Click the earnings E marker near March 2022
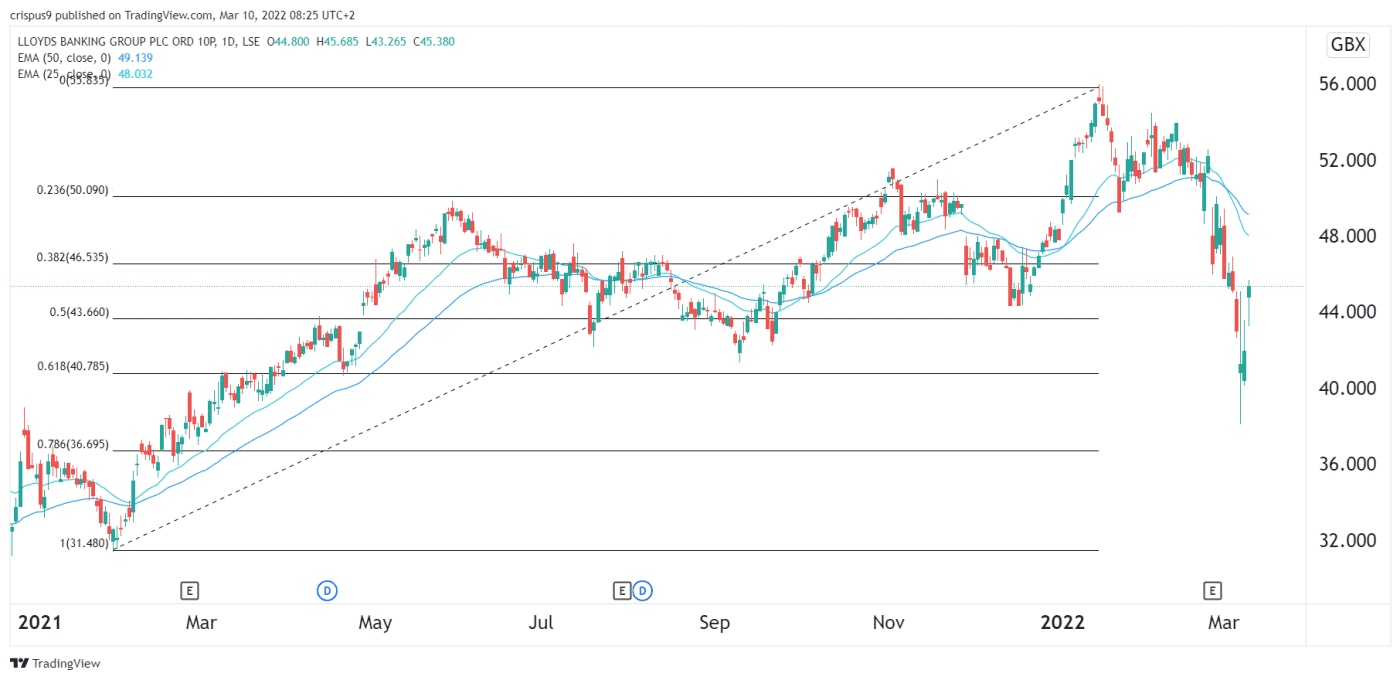Image resolution: width=1400 pixels, height=680 pixels. click(1214, 590)
